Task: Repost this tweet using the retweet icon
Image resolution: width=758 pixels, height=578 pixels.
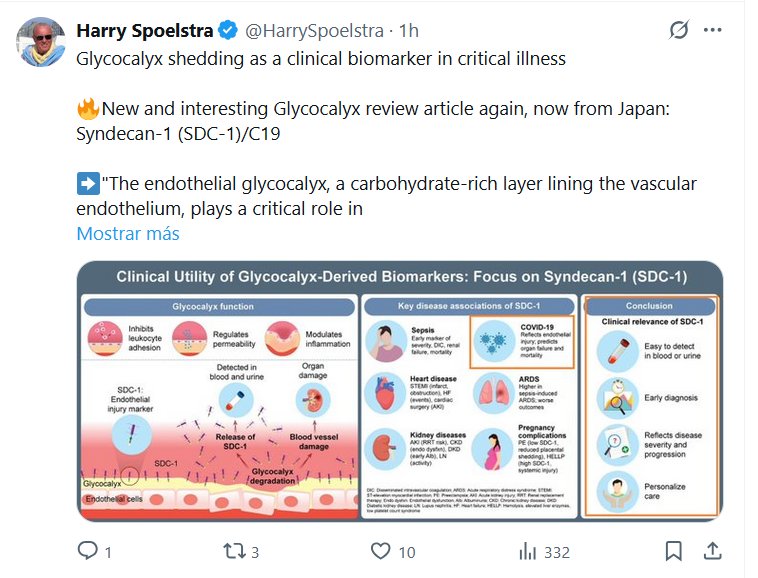Action: click(x=233, y=551)
